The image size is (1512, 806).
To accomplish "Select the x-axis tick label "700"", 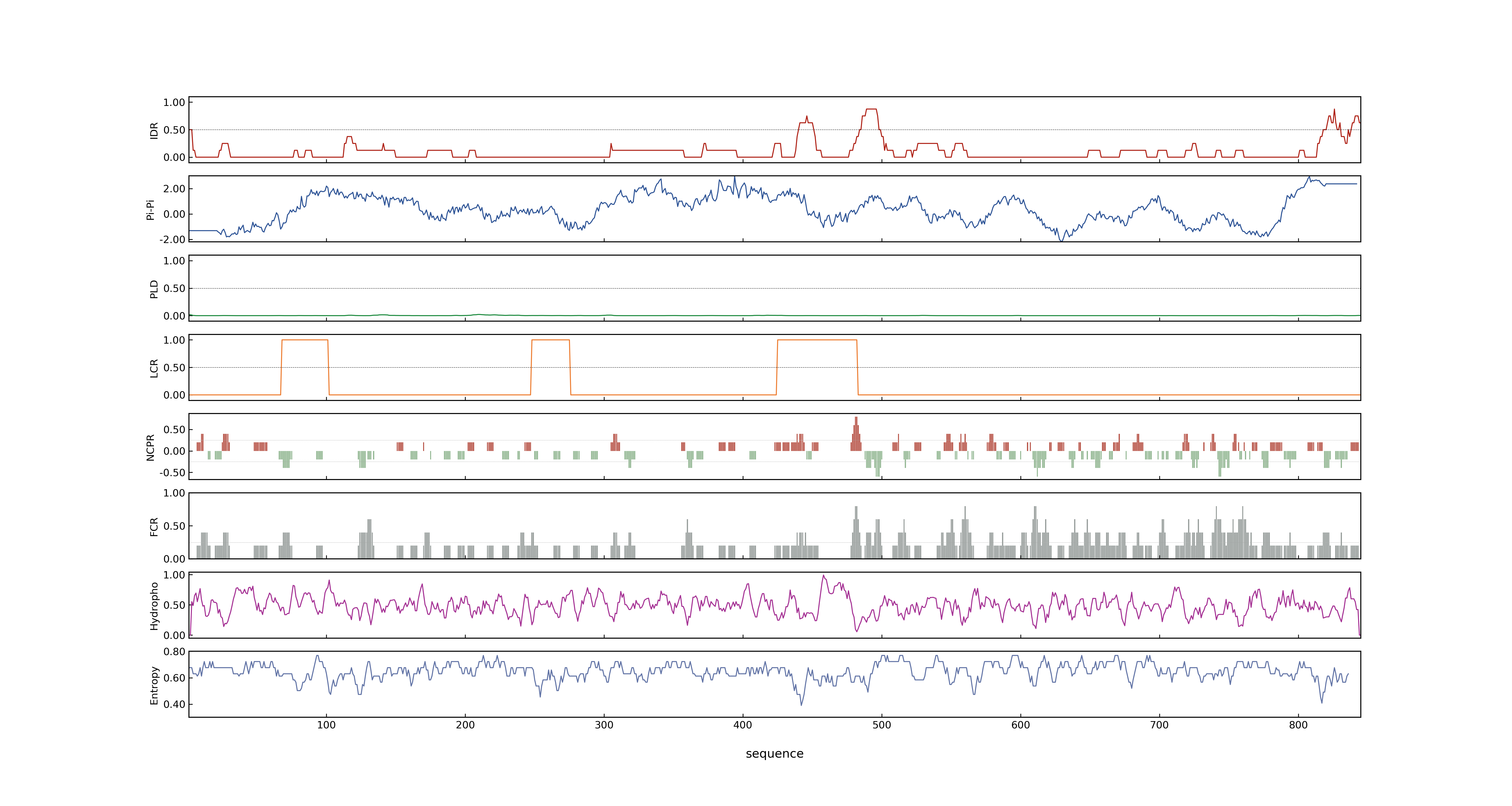I will pos(1159,725).
